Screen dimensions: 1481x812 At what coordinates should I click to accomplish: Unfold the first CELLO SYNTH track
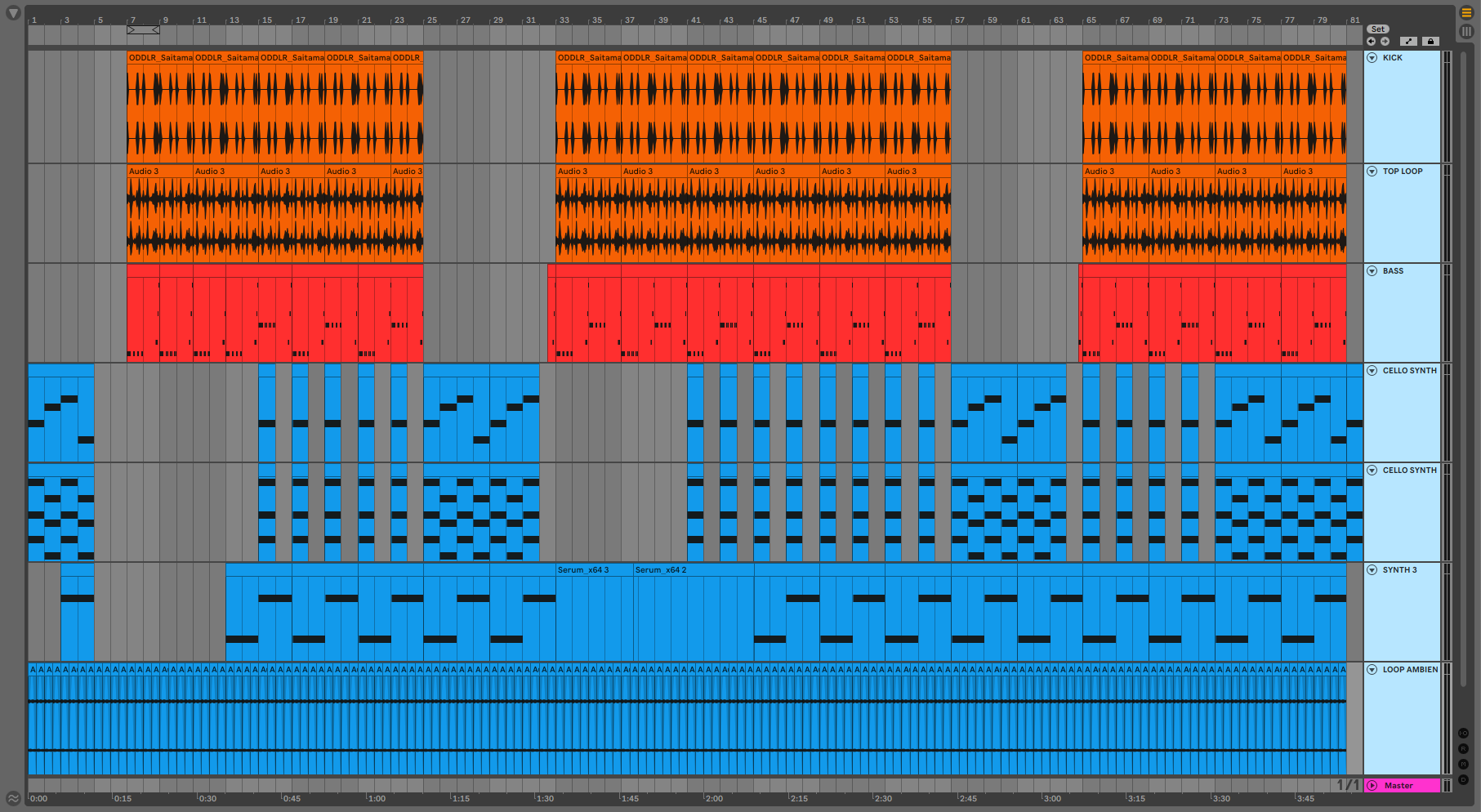pos(1372,371)
